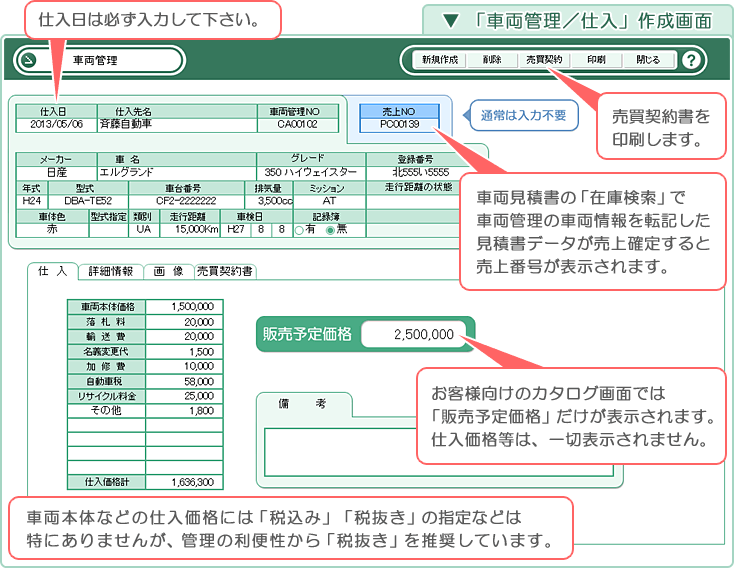Click the 削除 button
Screen dimensions: 735x570
click(x=492, y=60)
